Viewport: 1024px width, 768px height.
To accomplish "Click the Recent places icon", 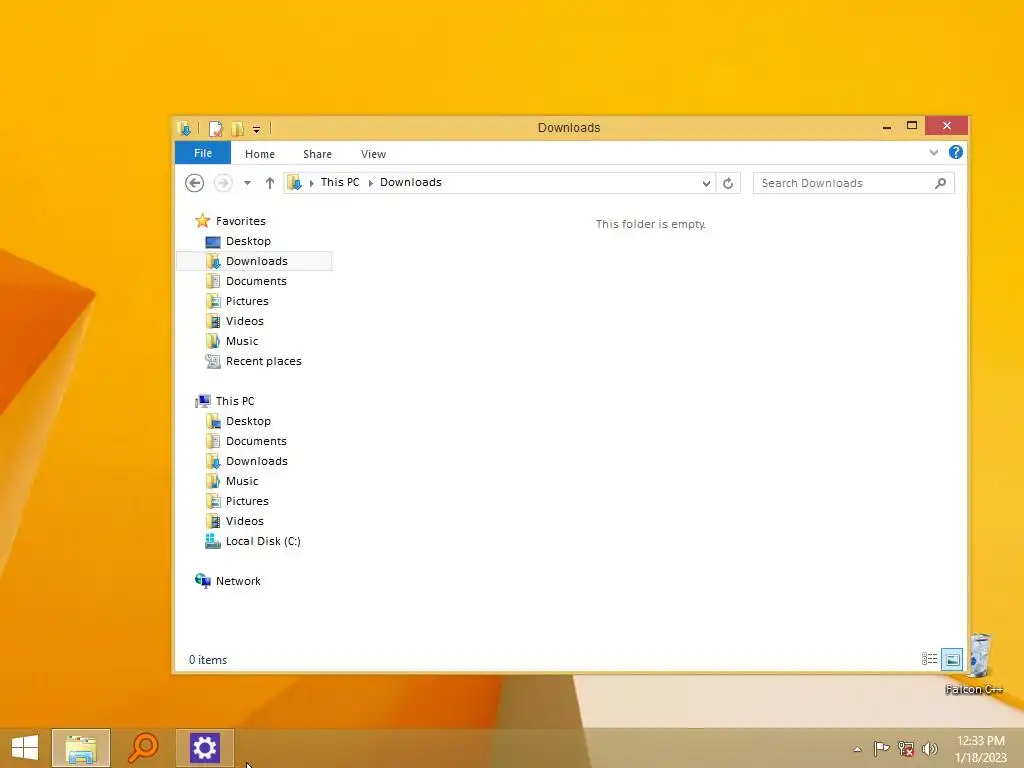I will (212, 361).
